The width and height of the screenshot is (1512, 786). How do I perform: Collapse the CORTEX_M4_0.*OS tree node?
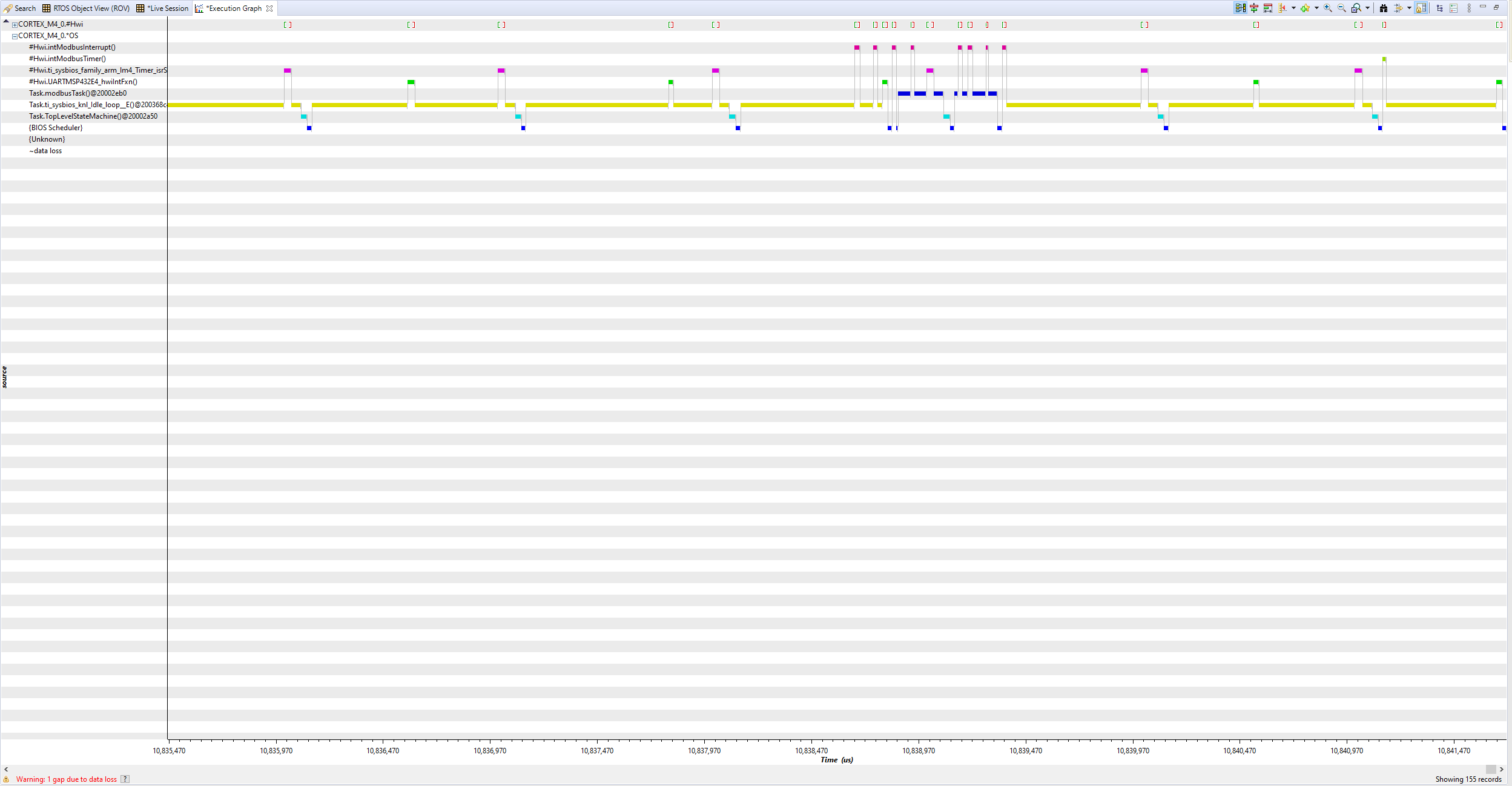click(x=15, y=36)
